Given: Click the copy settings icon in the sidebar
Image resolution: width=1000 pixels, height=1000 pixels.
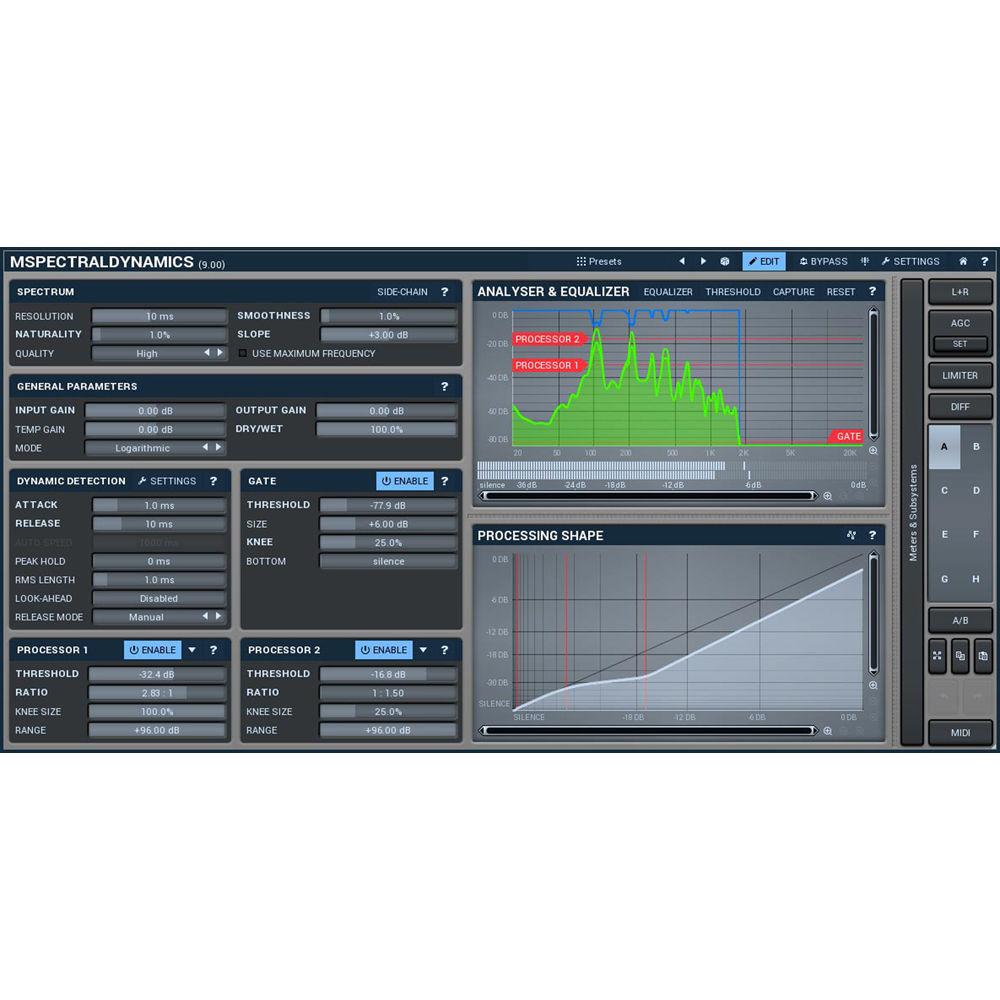Looking at the screenshot, I should pyautogui.click(x=960, y=655).
